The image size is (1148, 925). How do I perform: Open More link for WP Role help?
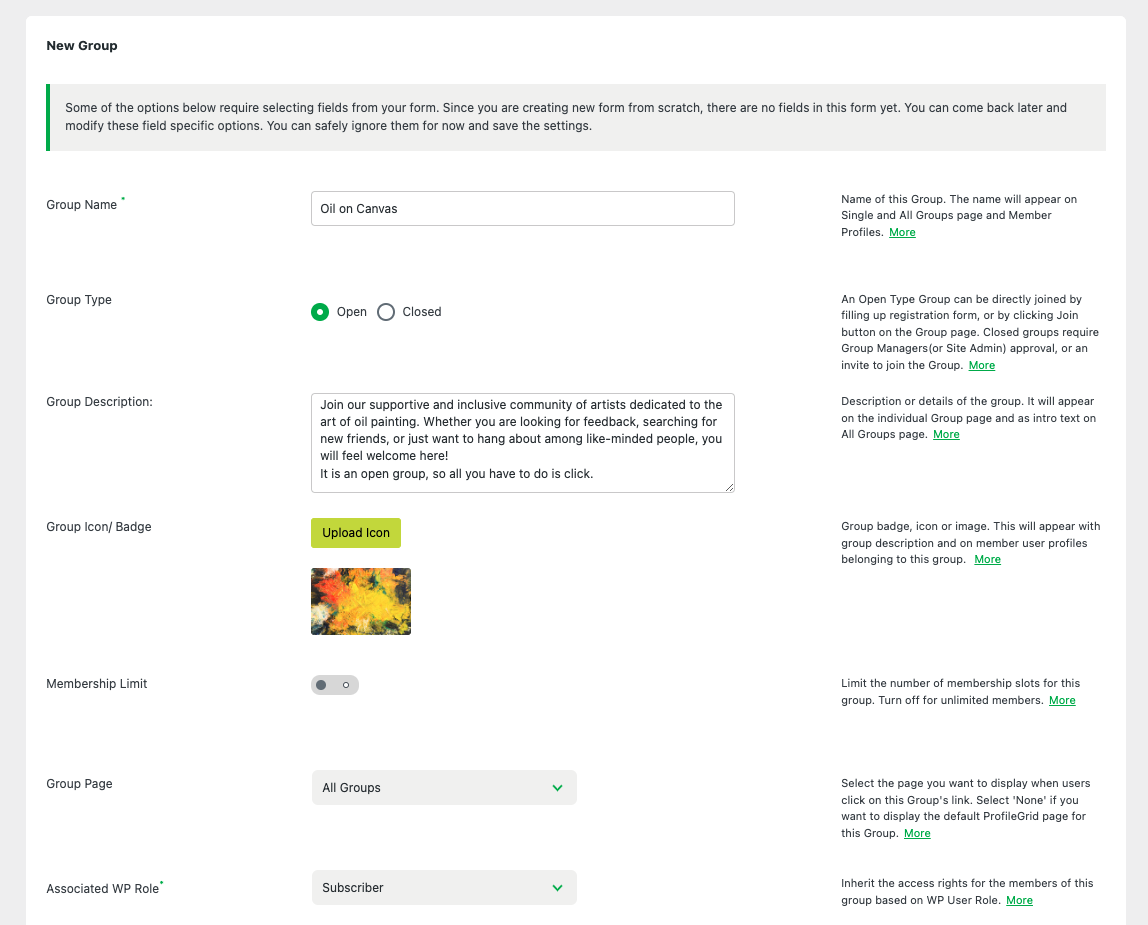pos(1019,900)
